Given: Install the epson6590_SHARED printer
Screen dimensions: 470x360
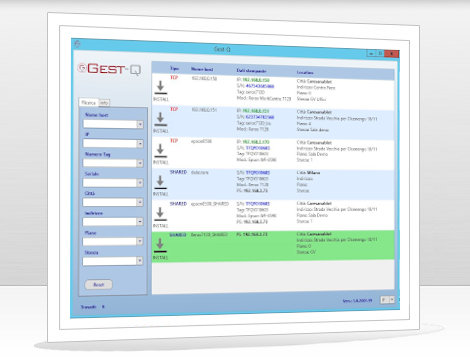Looking at the screenshot, I should point(160,217).
